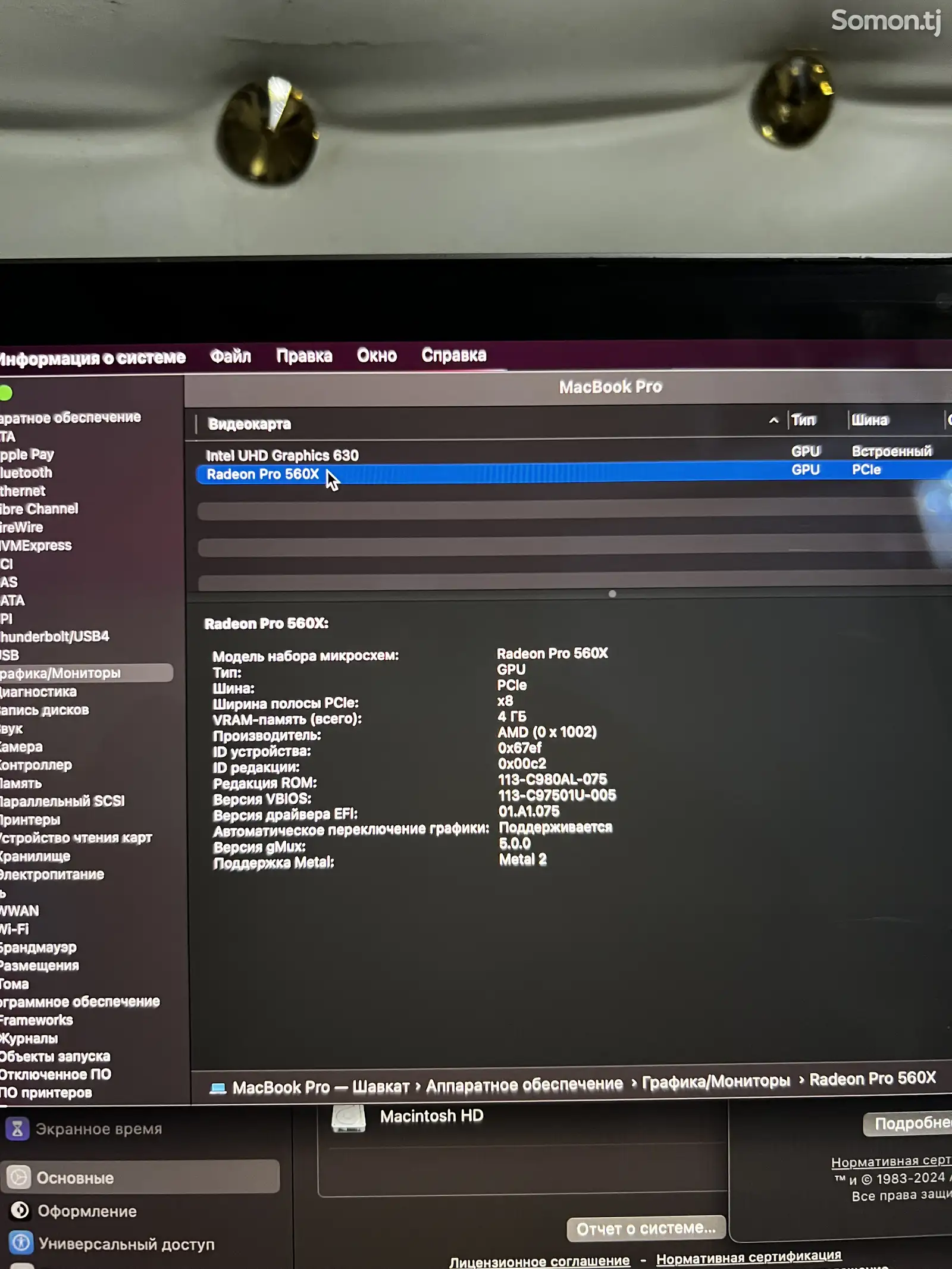This screenshot has height=1269, width=952.
Task: Sort by the Шина column header
Action: (x=870, y=420)
